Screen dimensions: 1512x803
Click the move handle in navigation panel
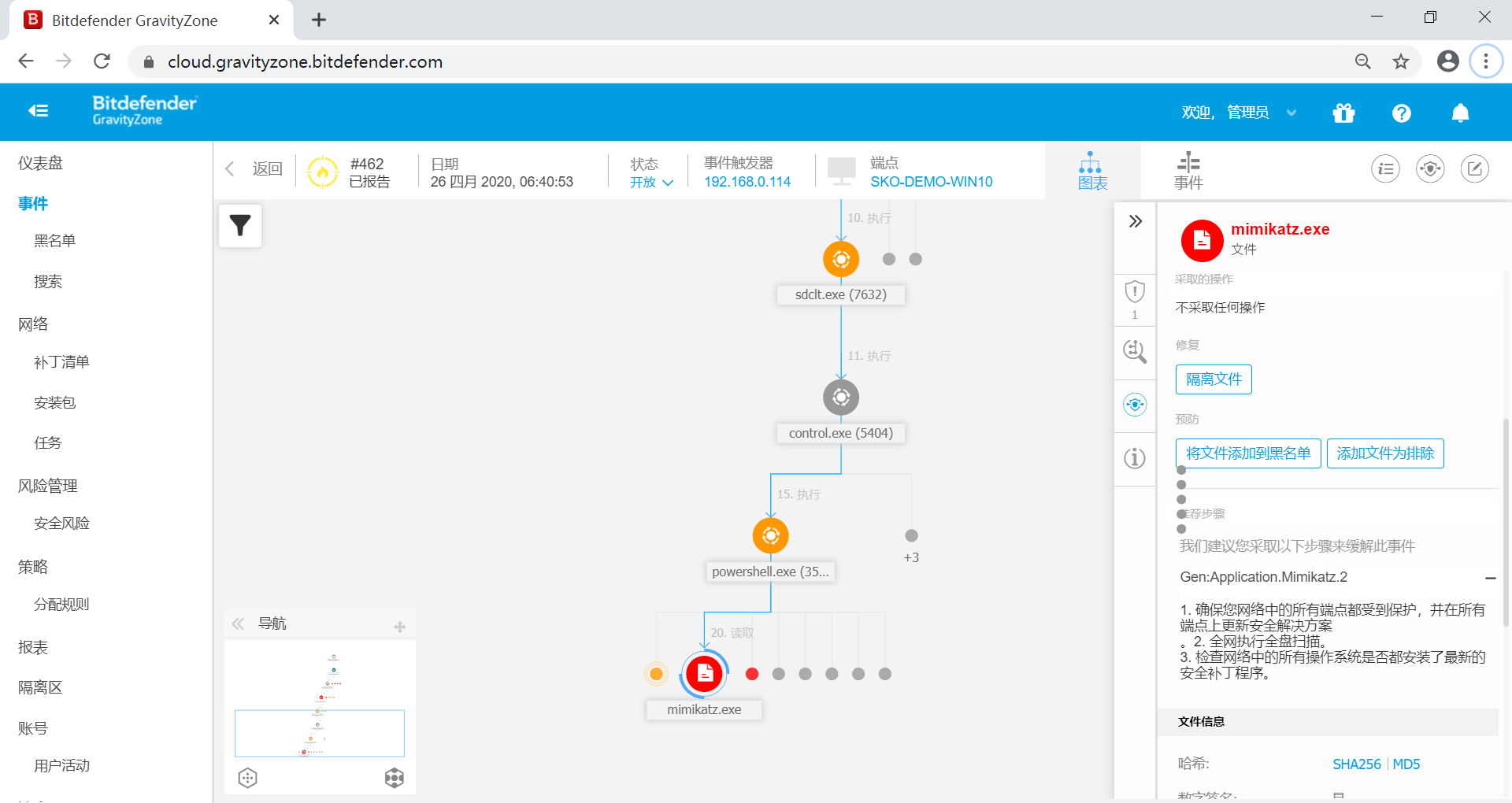(400, 627)
